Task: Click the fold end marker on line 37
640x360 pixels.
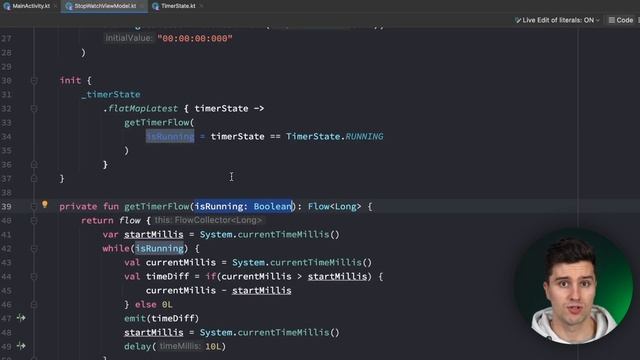Action: (34, 179)
